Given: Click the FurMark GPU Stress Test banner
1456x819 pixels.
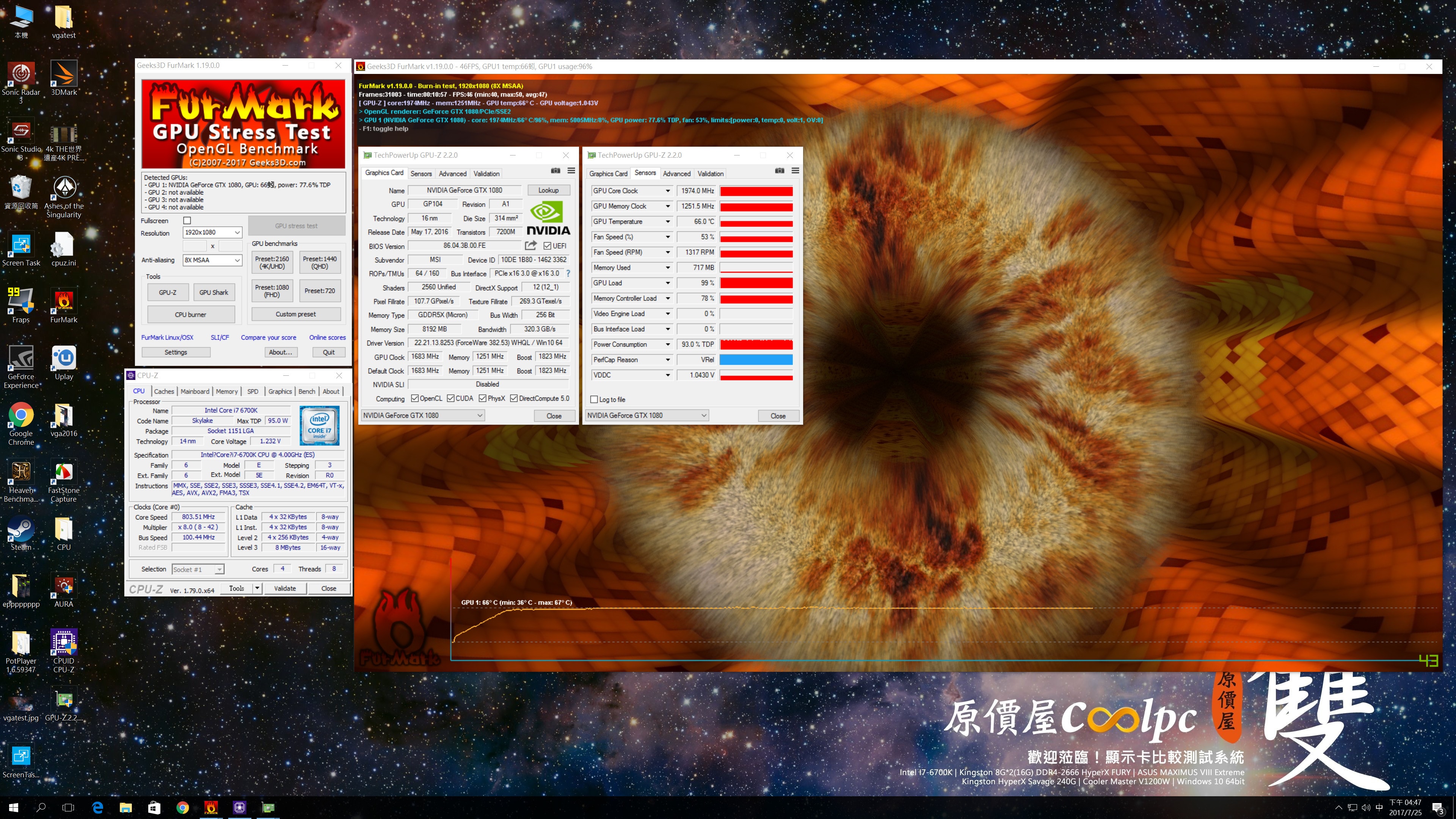Looking at the screenshot, I should click(243, 124).
